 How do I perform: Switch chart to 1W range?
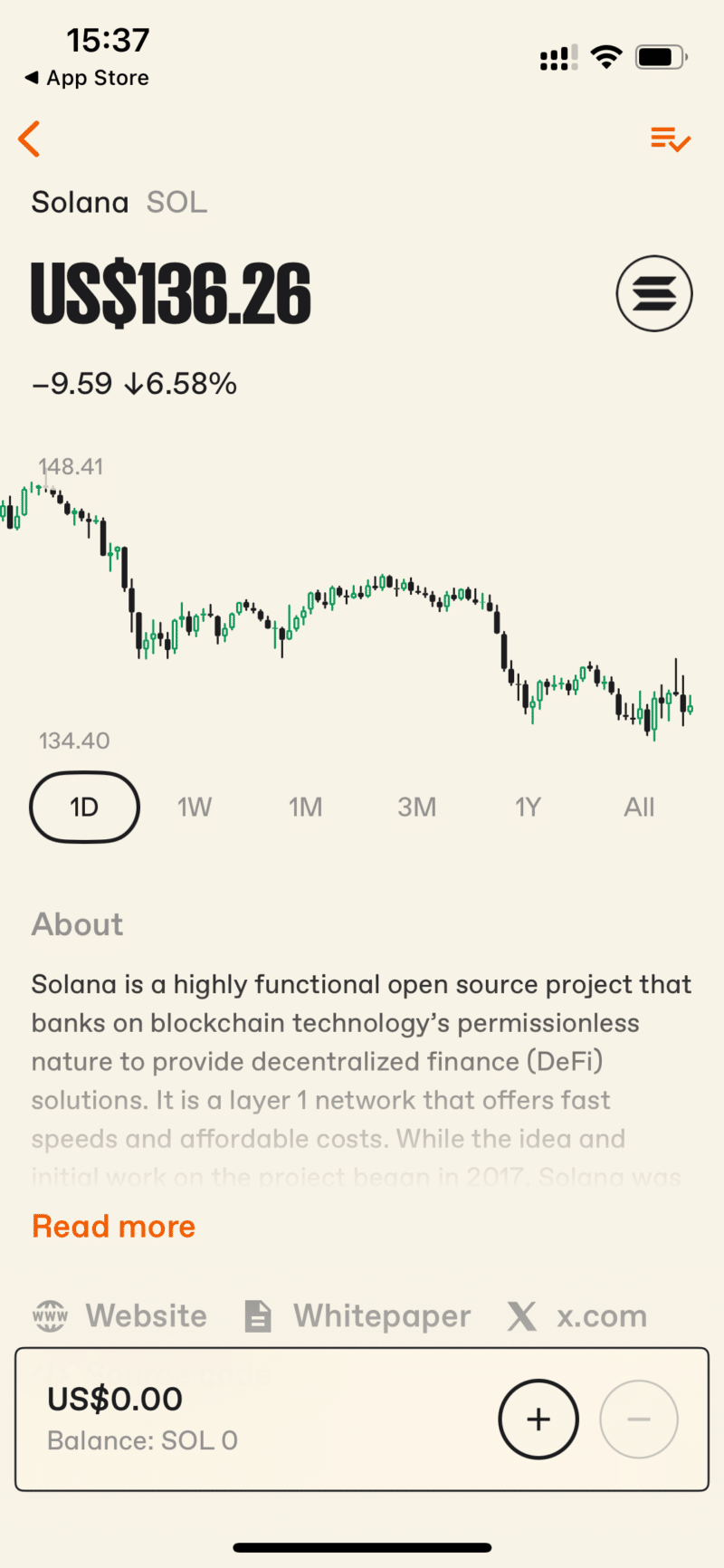point(195,807)
